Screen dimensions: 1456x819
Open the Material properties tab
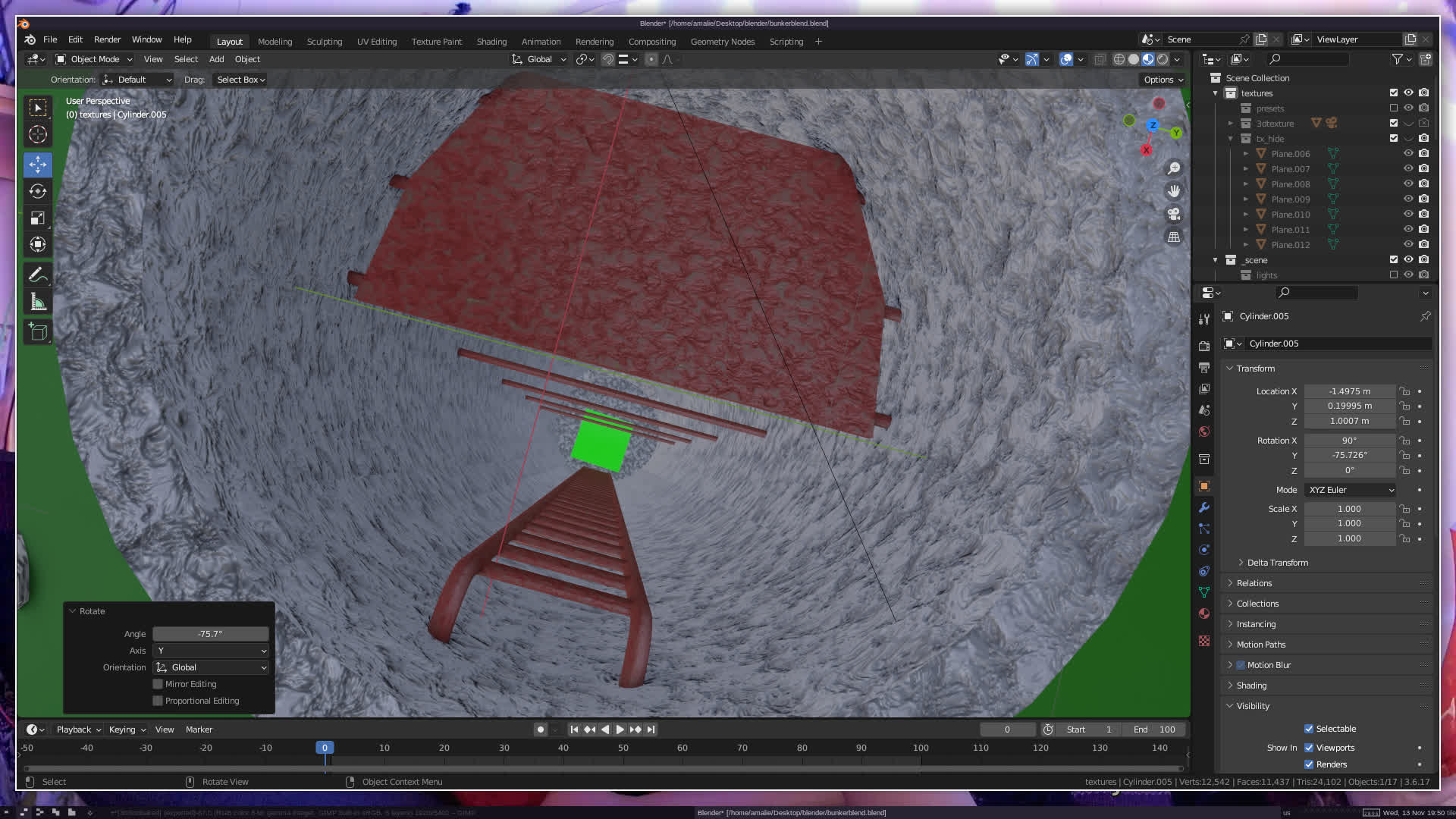[1204, 613]
